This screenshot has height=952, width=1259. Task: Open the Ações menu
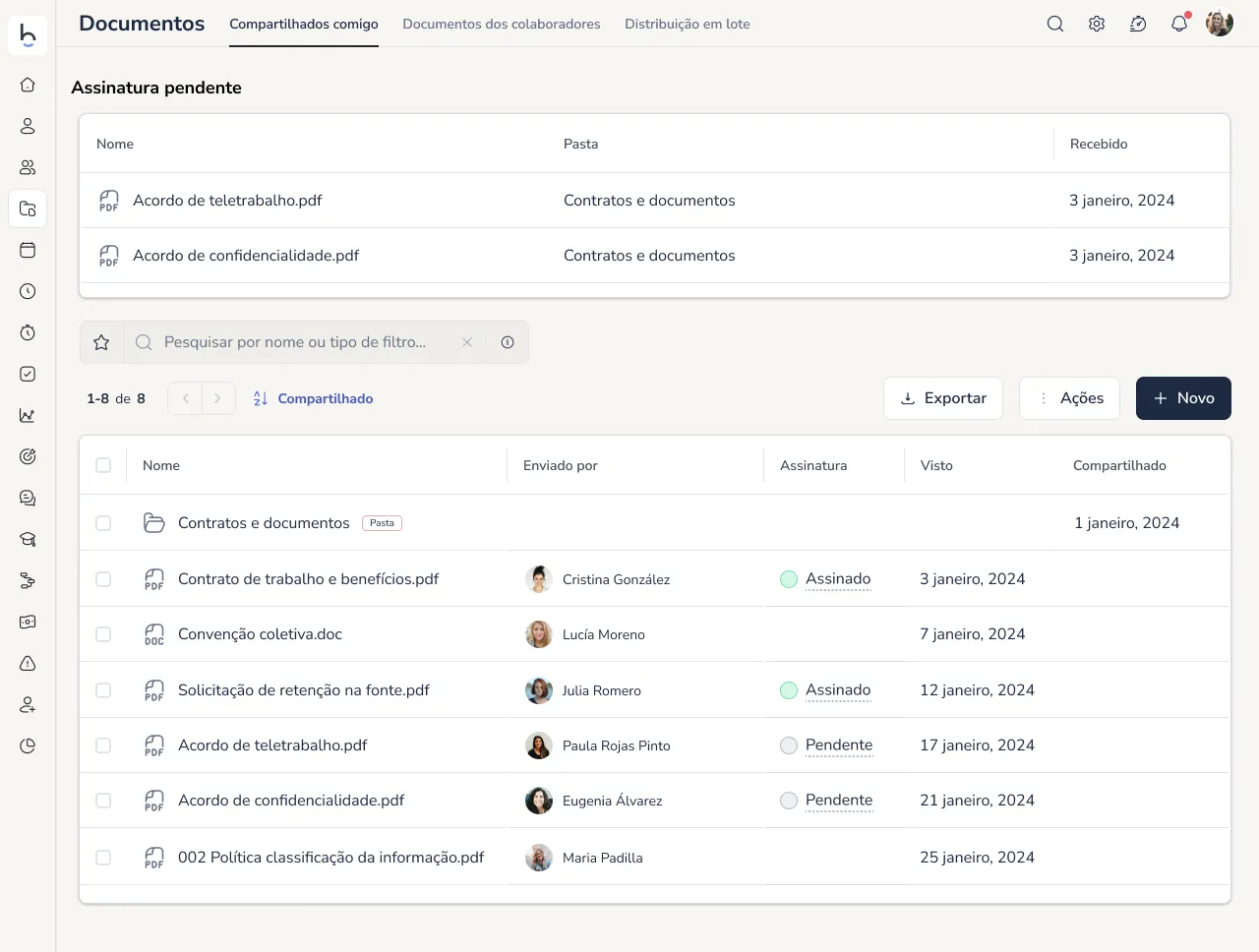coord(1069,398)
